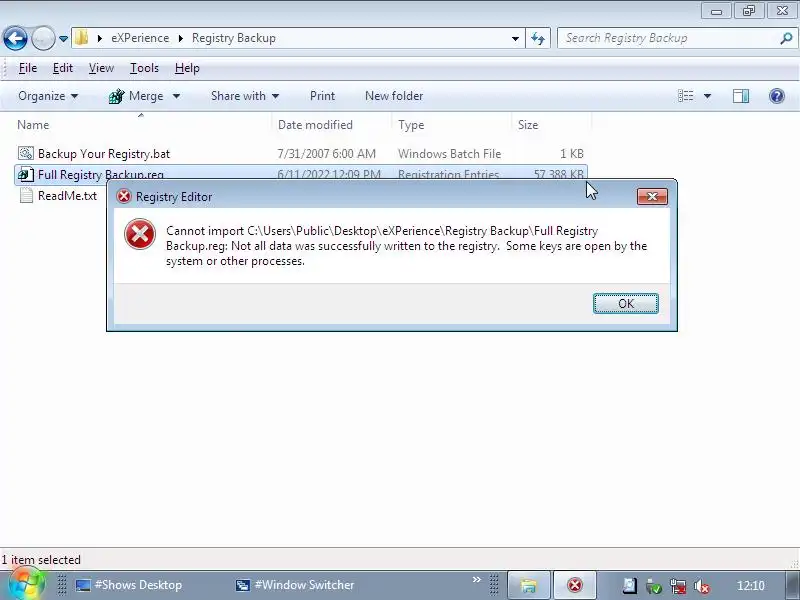Select Registry Backup breadcrumb segment
Viewport: 800px width, 600px height.
tap(234, 38)
